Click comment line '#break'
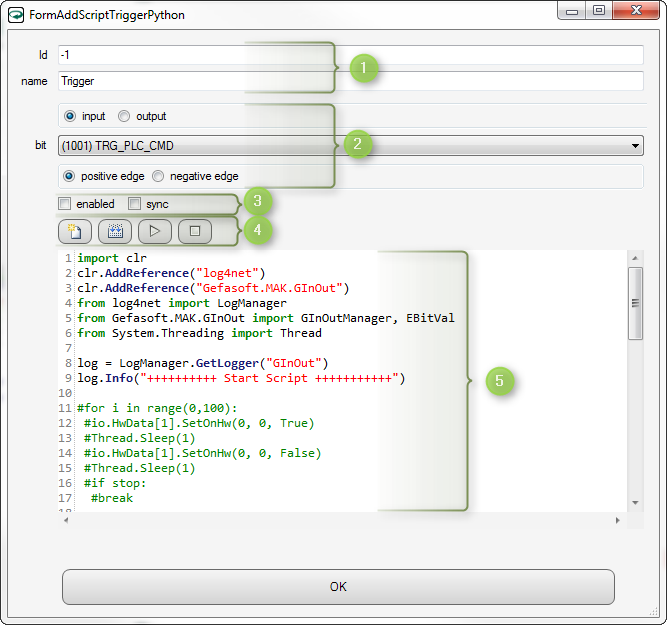667x625 pixels. [x=112, y=498]
